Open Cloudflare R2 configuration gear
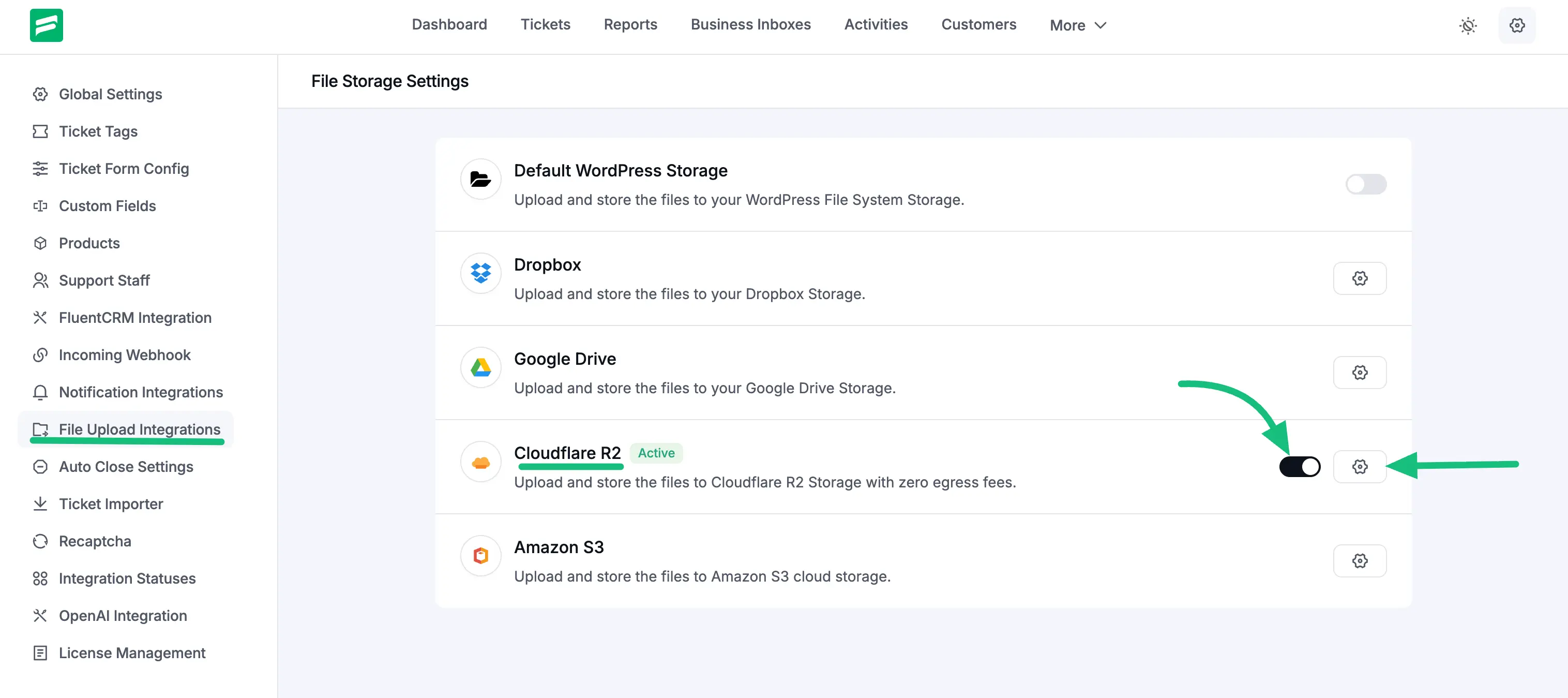 1361,467
